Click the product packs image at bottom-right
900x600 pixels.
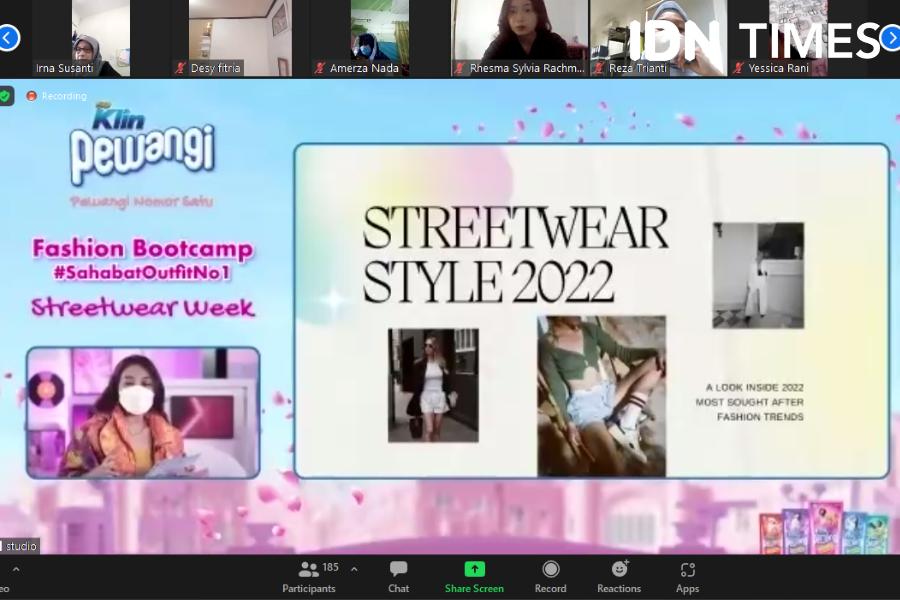click(823, 528)
